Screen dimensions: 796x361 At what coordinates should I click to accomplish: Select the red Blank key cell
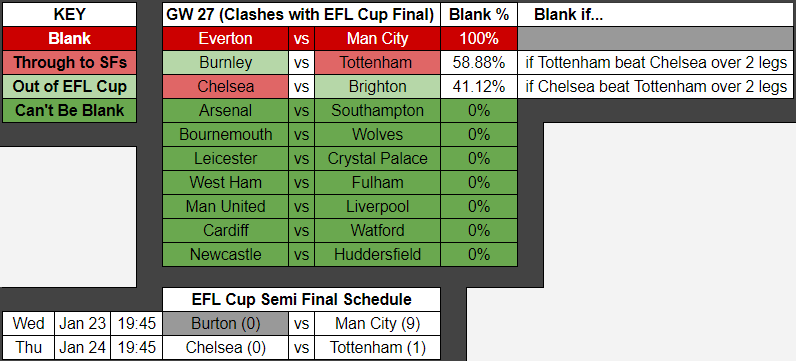[70, 39]
